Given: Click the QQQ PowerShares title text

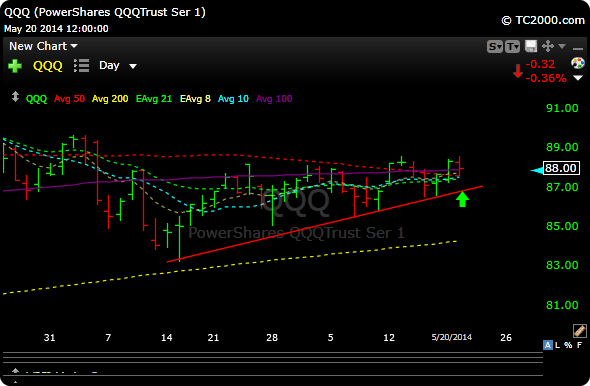Looking at the screenshot, I should (105, 12).
